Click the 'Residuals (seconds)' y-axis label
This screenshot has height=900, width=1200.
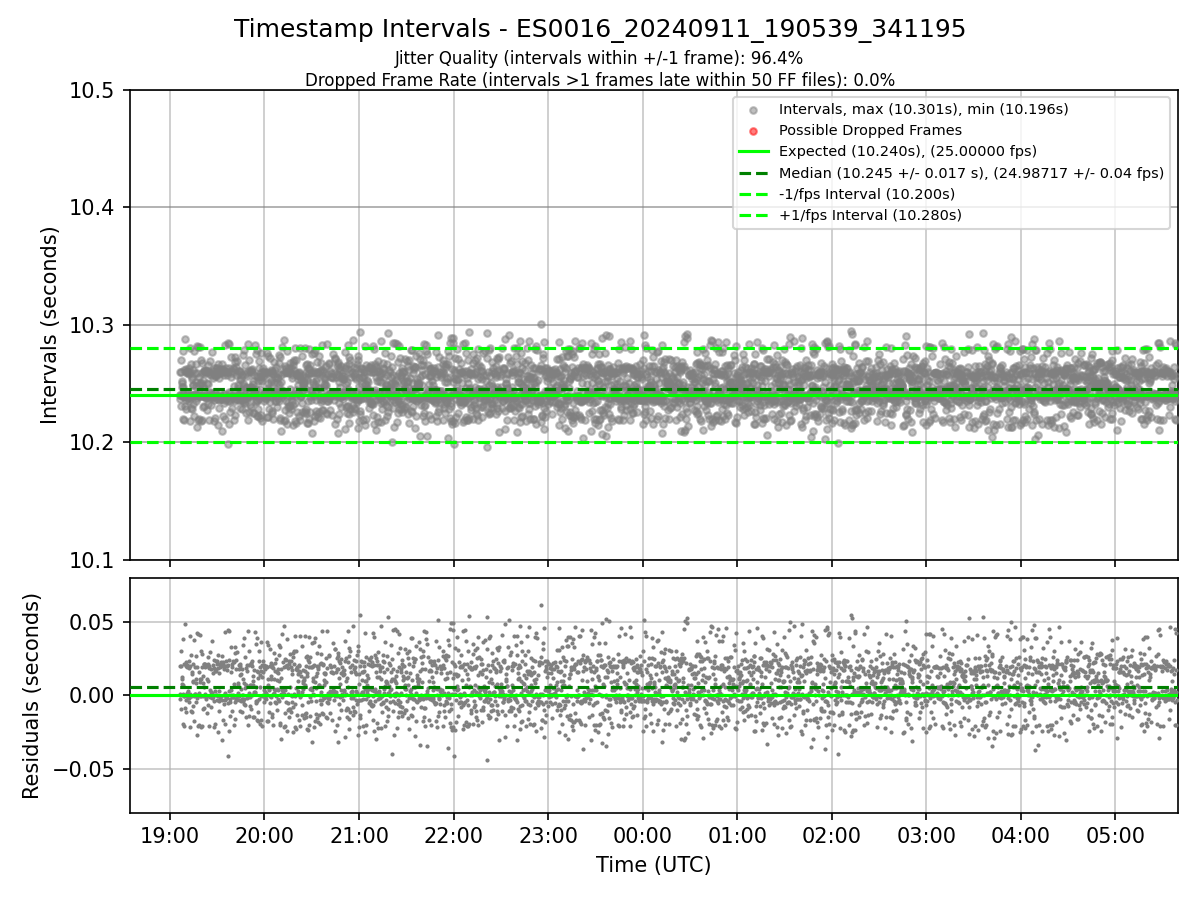click(32, 696)
